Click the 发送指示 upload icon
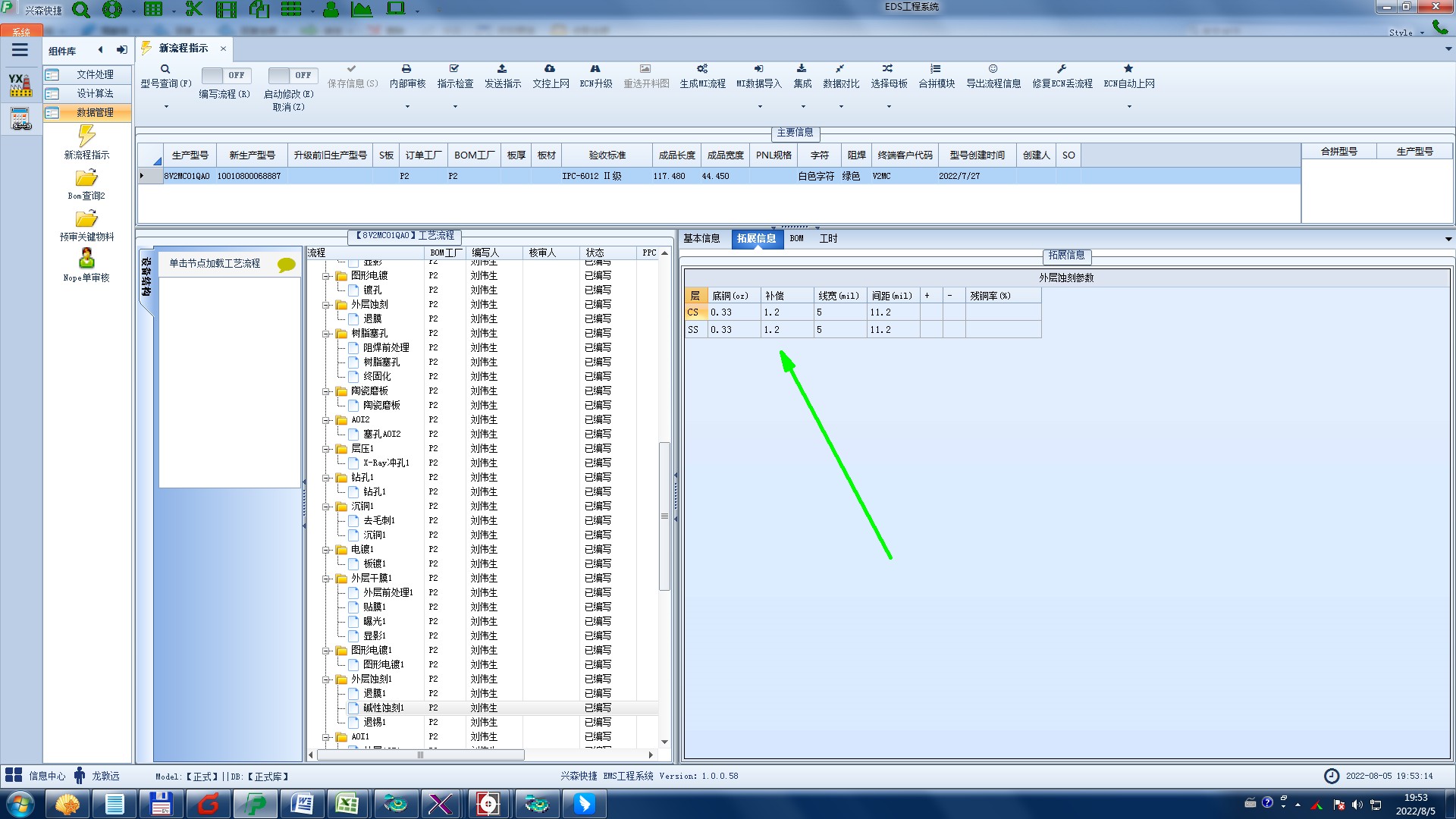 pyautogui.click(x=502, y=69)
